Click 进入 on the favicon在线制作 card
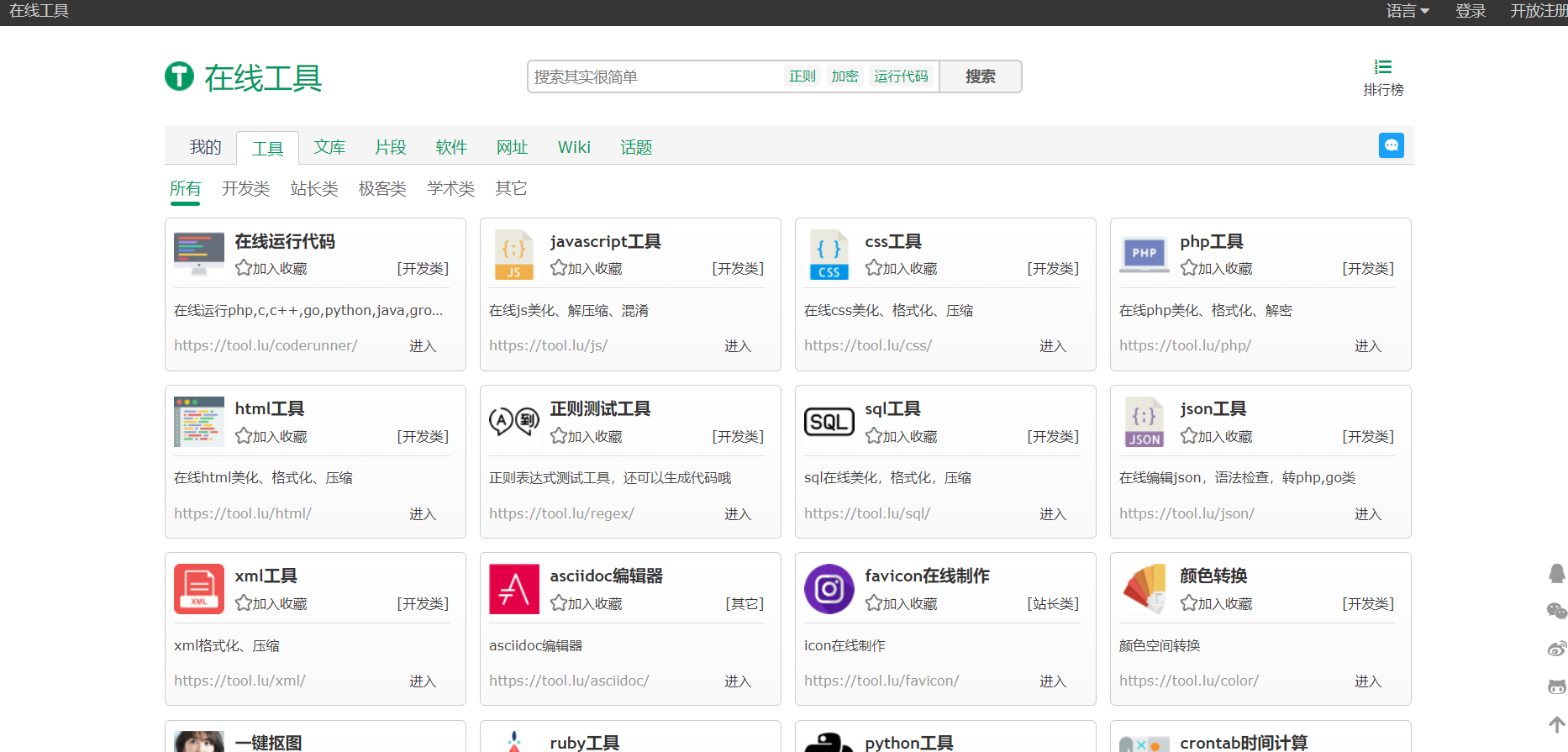Viewport: 1568px width, 752px height. point(1053,681)
